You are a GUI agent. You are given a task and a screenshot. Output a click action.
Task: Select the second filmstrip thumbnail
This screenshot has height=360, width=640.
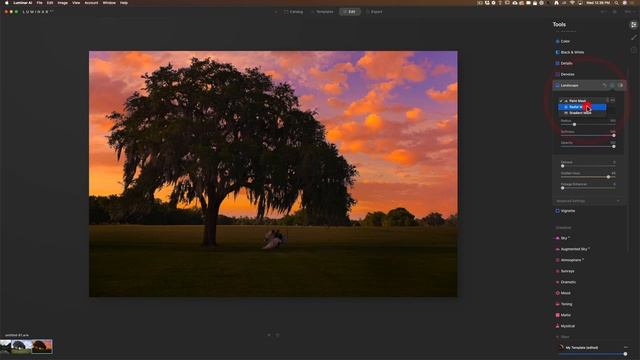21,347
